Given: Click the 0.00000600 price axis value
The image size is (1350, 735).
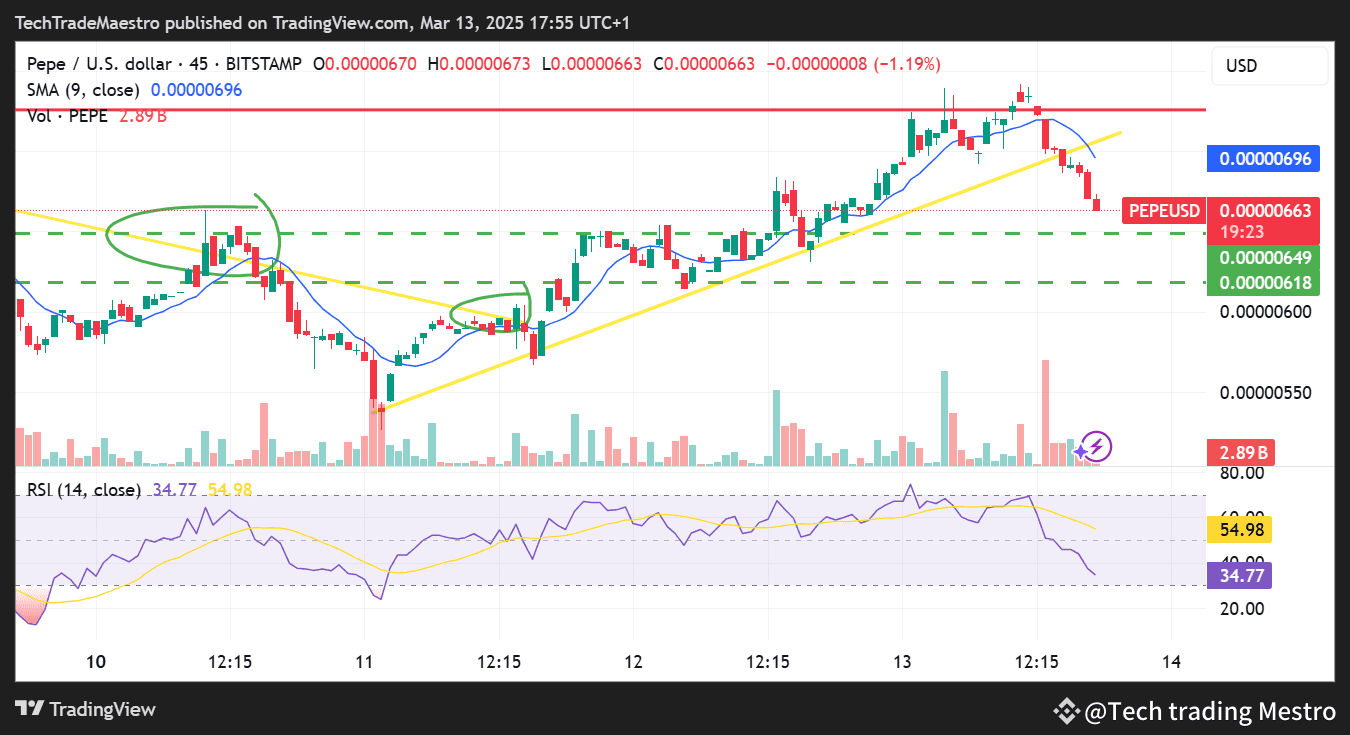Looking at the screenshot, I should [1266, 311].
